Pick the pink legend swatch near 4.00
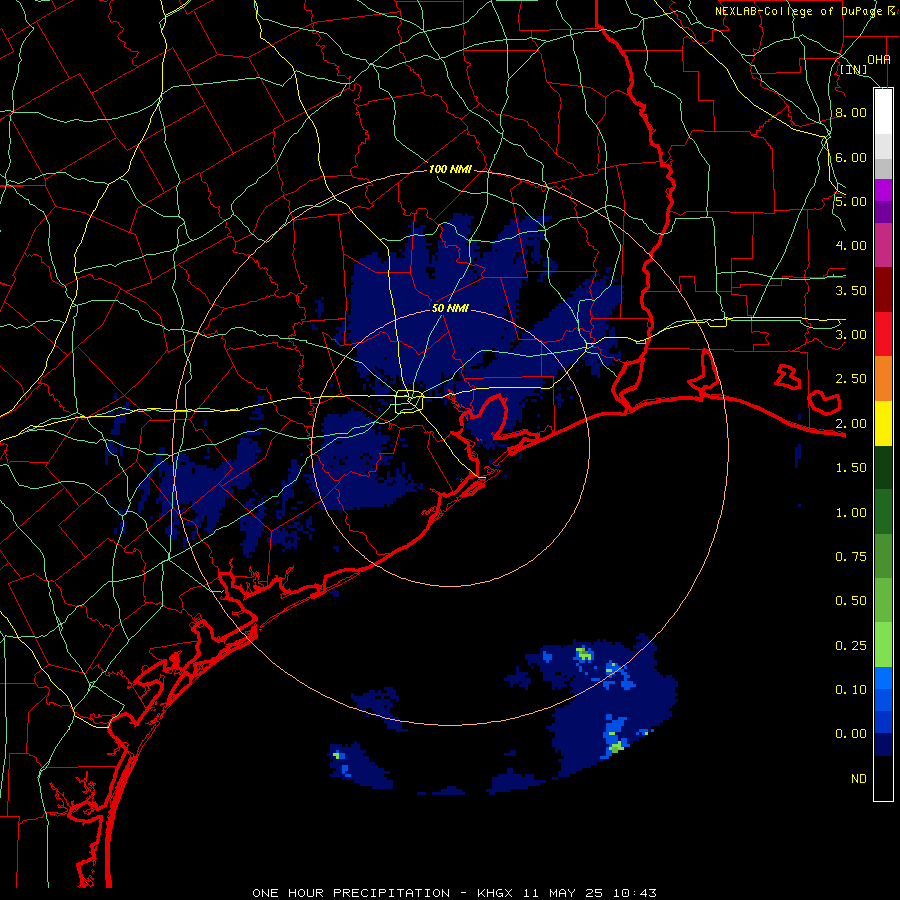This screenshot has height=900, width=900. click(x=883, y=246)
